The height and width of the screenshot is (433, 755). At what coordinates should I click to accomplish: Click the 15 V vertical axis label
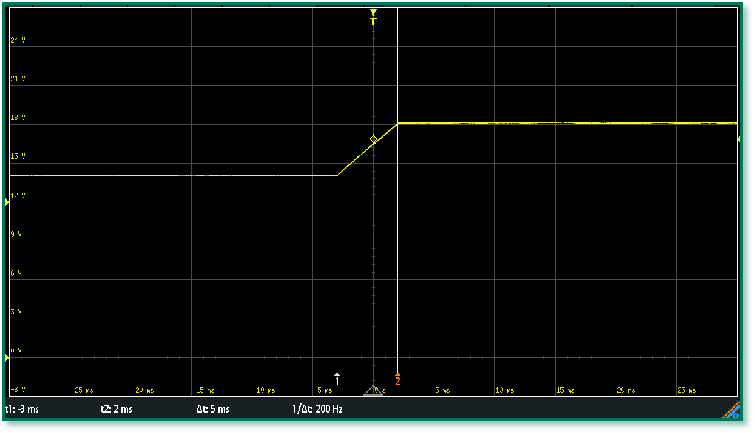(x=16, y=157)
